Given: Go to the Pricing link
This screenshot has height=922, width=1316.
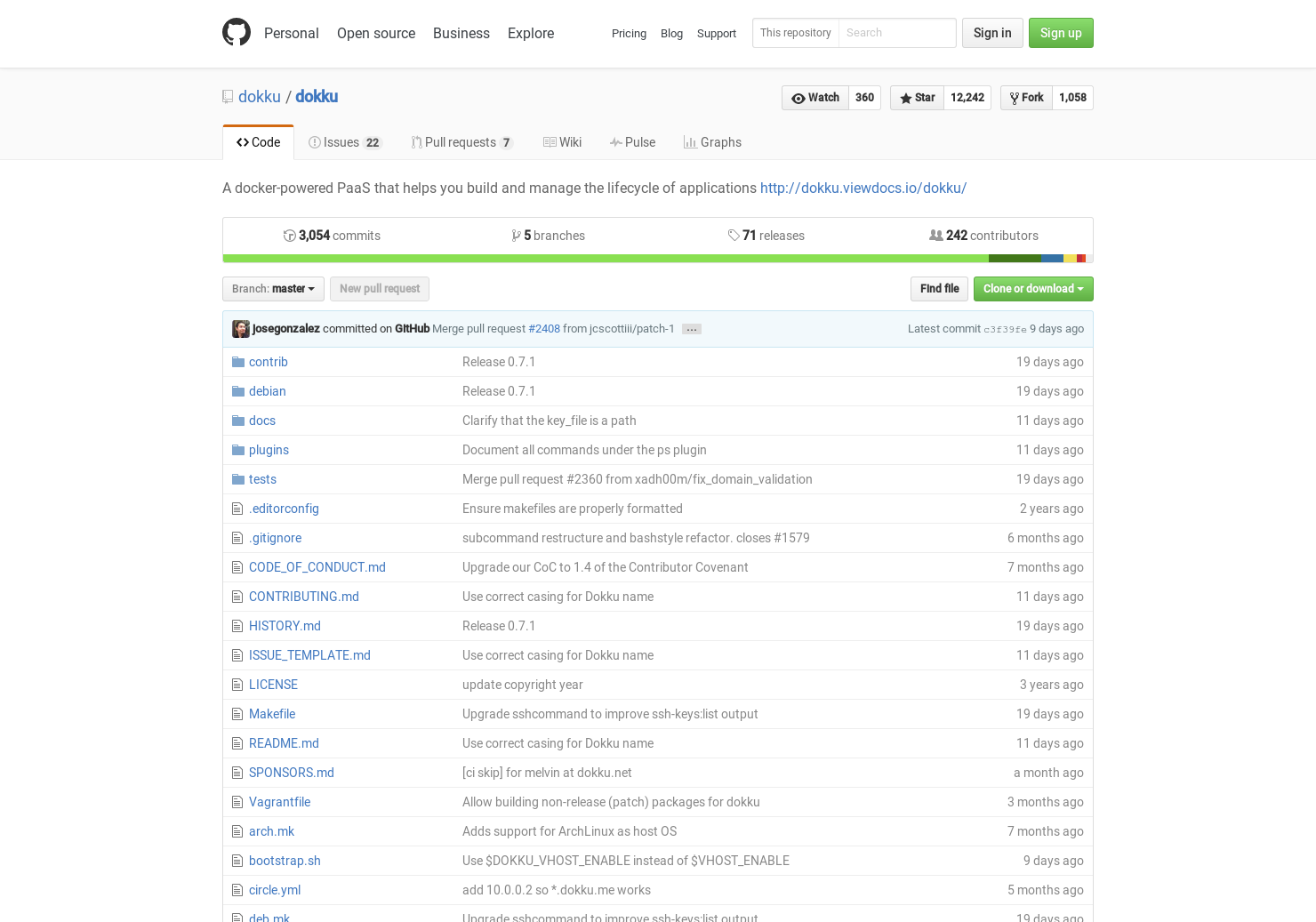Looking at the screenshot, I should click(629, 34).
